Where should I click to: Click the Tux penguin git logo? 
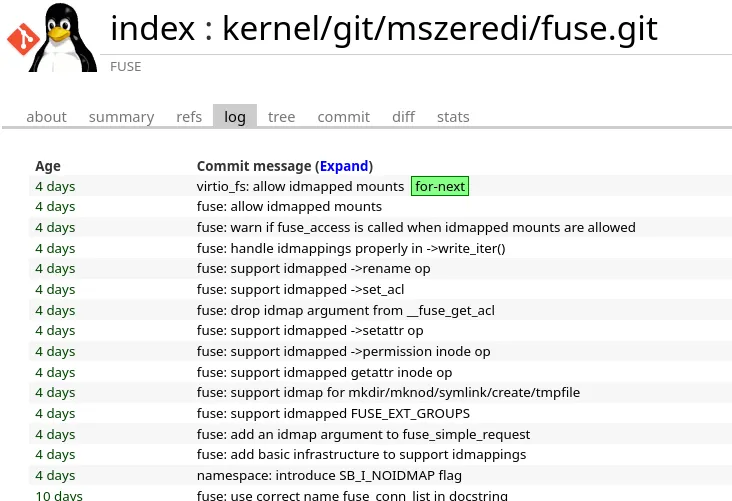pyautogui.click(x=52, y=37)
